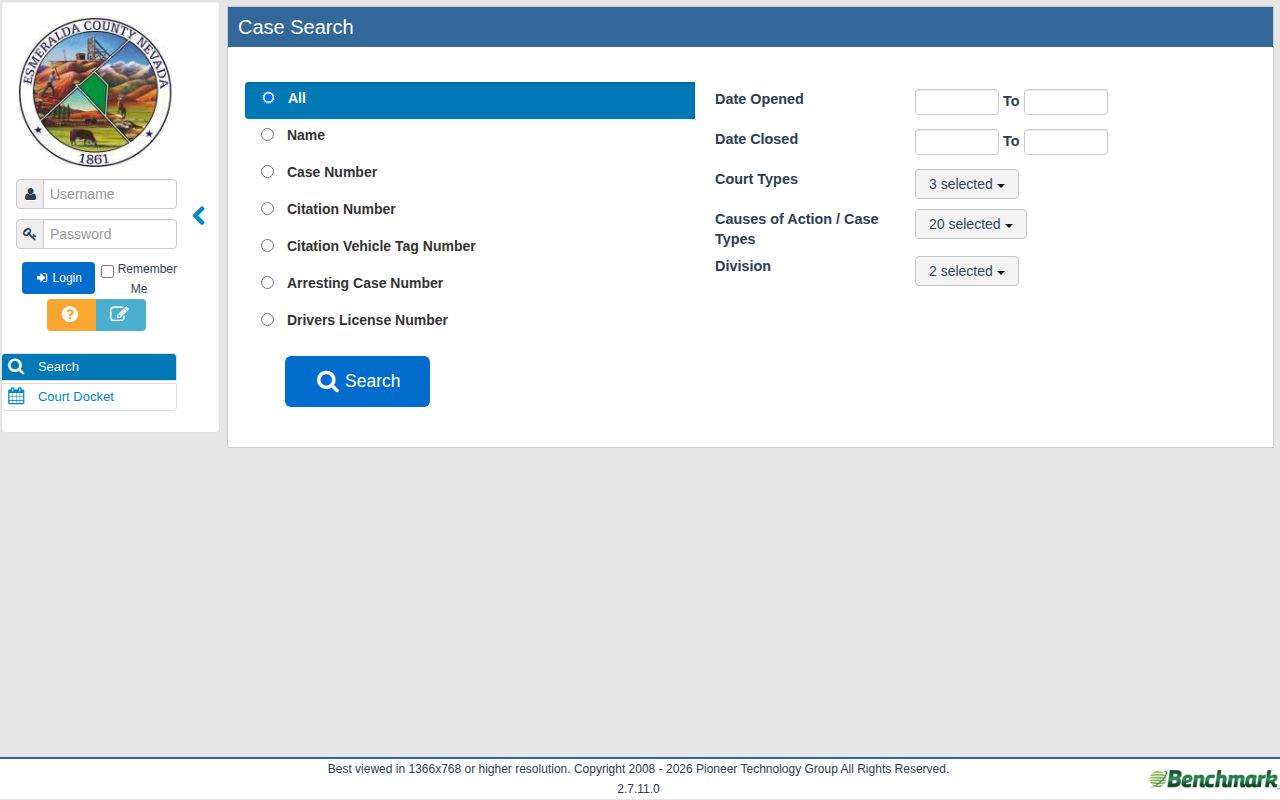This screenshot has width=1280, height=800.
Task: Open the Court Types dropdown
Action: 967,184
